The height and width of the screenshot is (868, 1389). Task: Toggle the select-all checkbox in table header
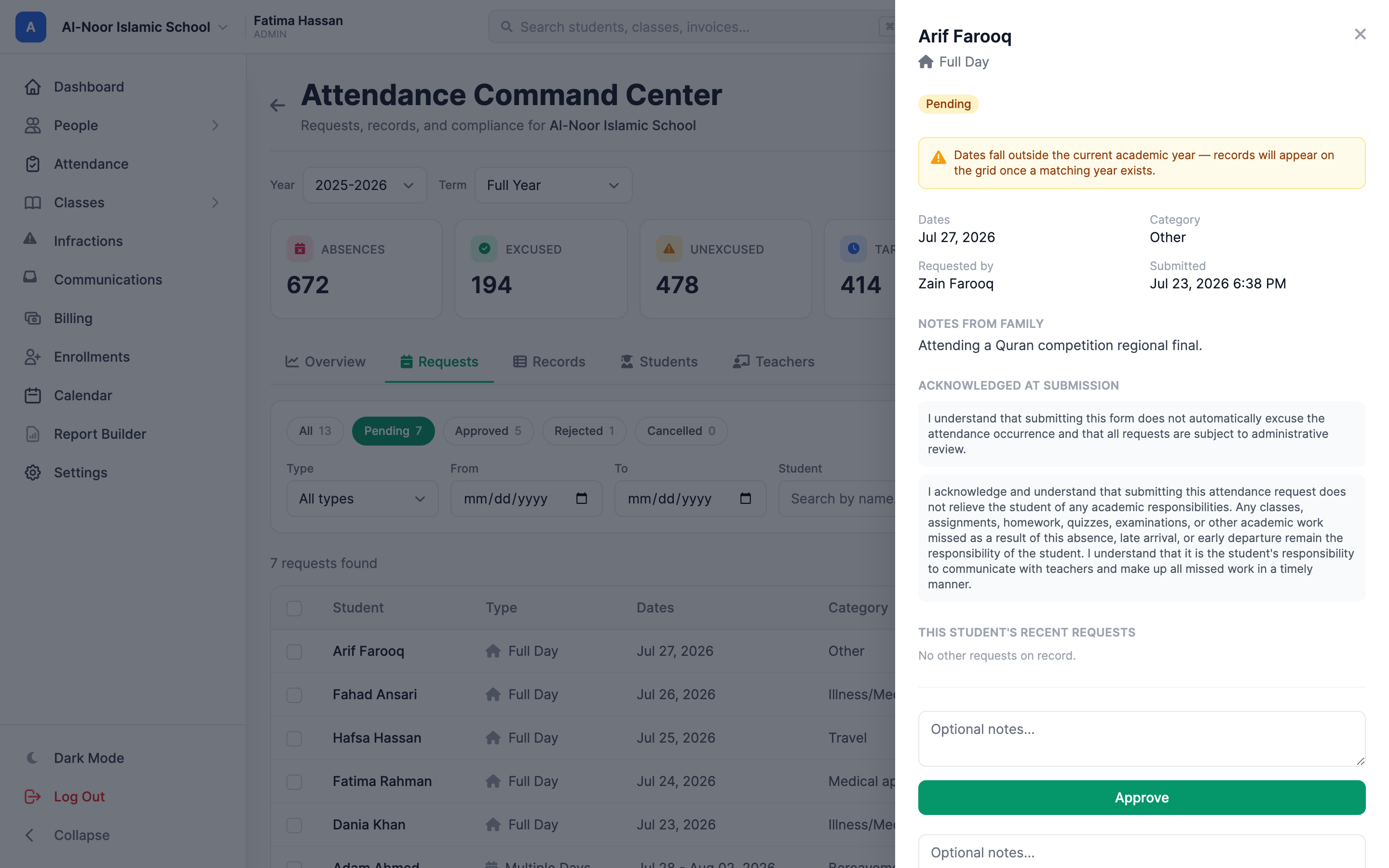point(295,609)
